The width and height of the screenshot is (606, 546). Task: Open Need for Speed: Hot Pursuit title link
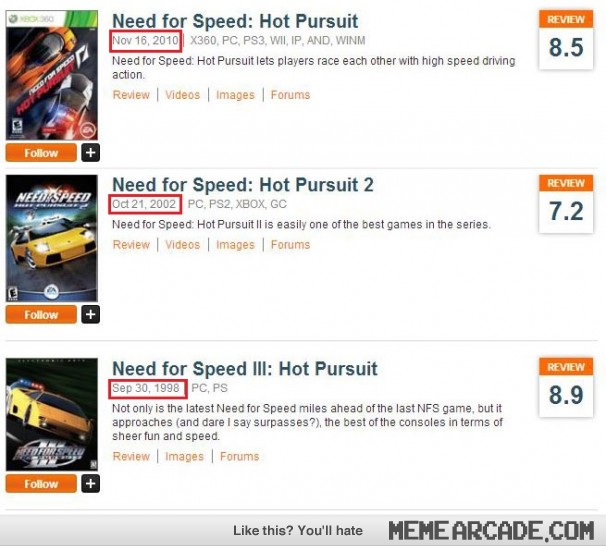(x=235, y=21)
